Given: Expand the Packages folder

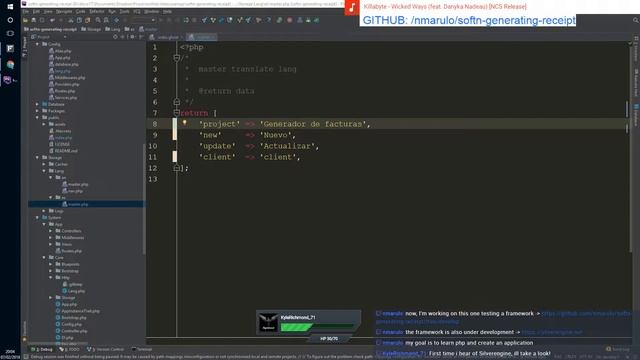Looking at the screenshot, I should 37,111.
